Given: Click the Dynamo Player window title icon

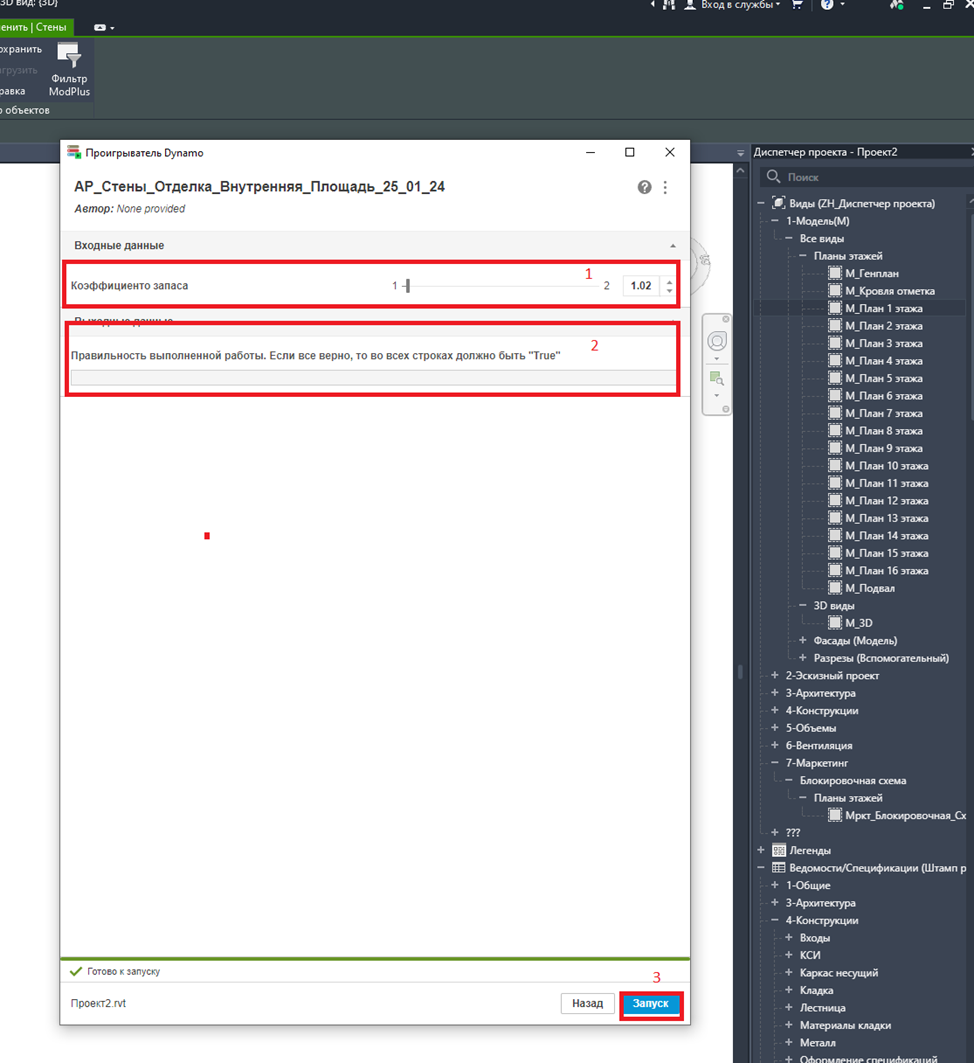Looking at the screenshot, I should [x=74, y=153].
